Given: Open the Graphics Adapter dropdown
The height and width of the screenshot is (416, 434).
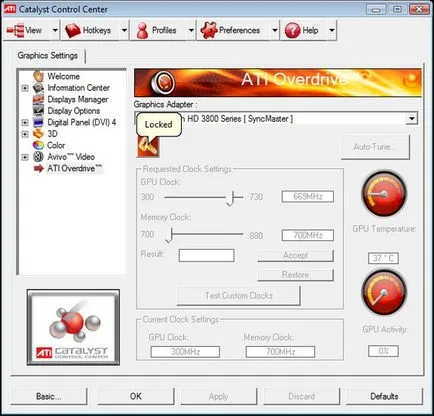Looking at the screenshot, I should pyautogui.click(x=412, y=118).
